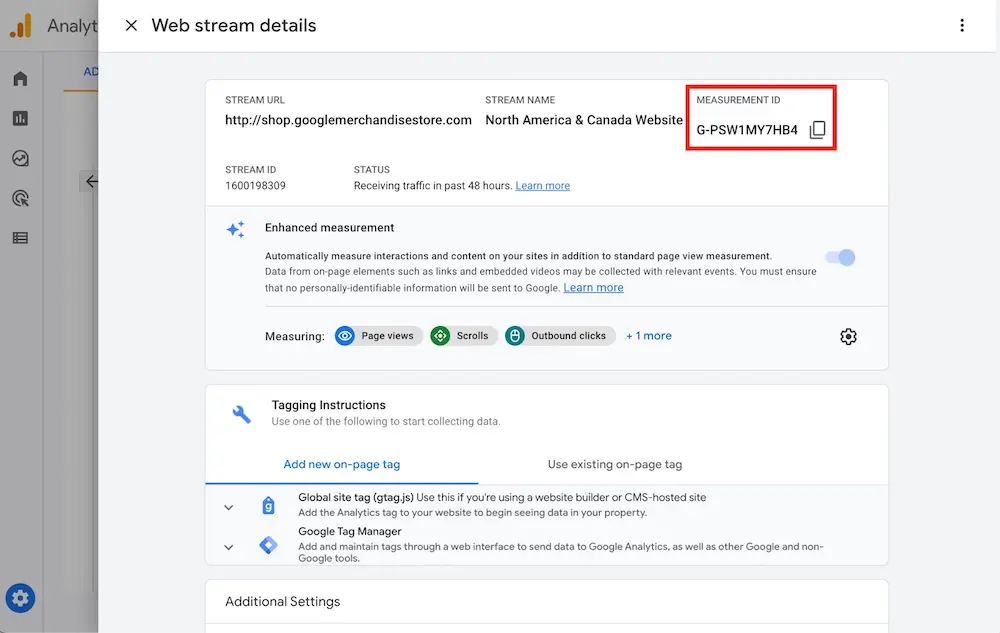The height and width of the screenshot is (633, 1000).
Task: Open Enhanced measurement gear settings
Action: (x=848, y=337)
